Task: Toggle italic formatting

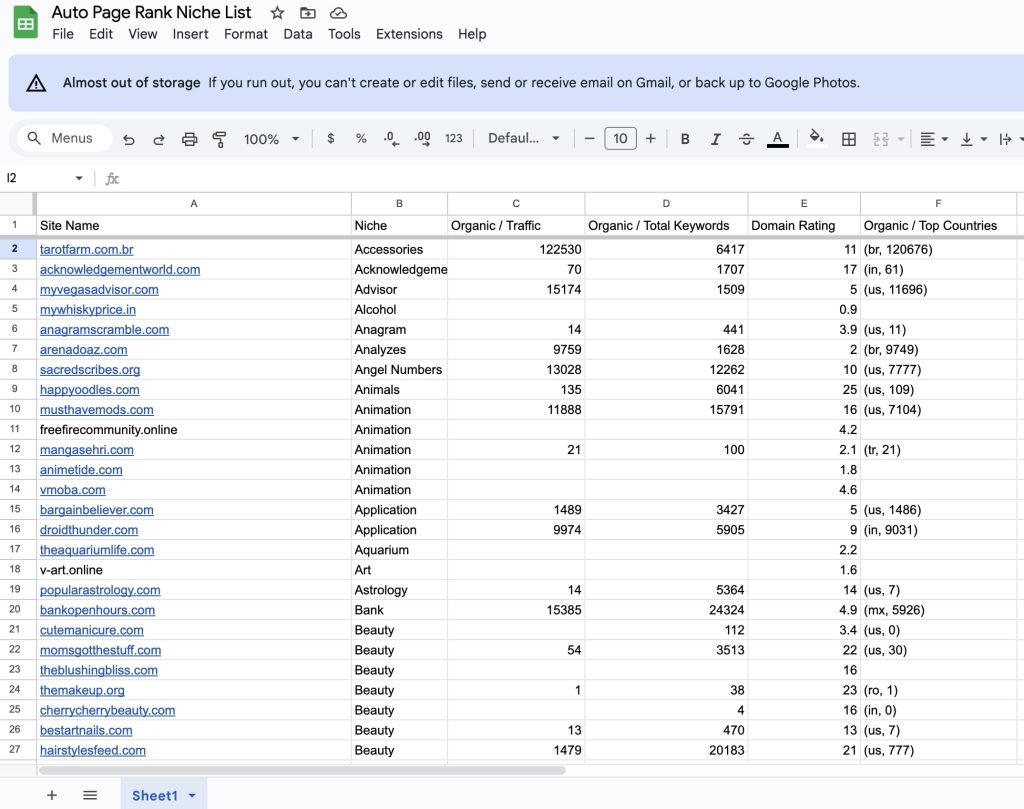Action: click(716, 139)
